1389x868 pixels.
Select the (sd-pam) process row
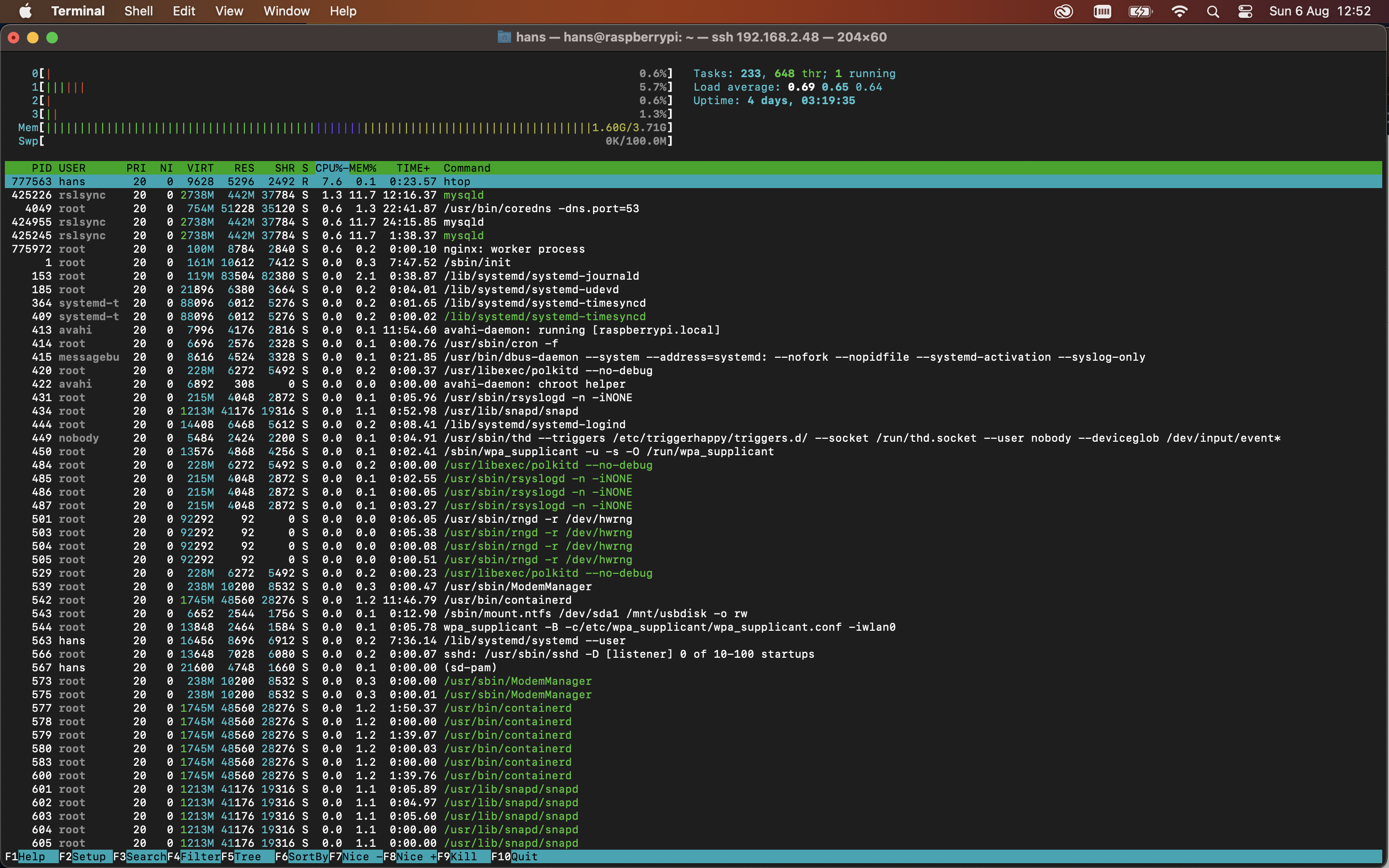click(x=694, y=668)
